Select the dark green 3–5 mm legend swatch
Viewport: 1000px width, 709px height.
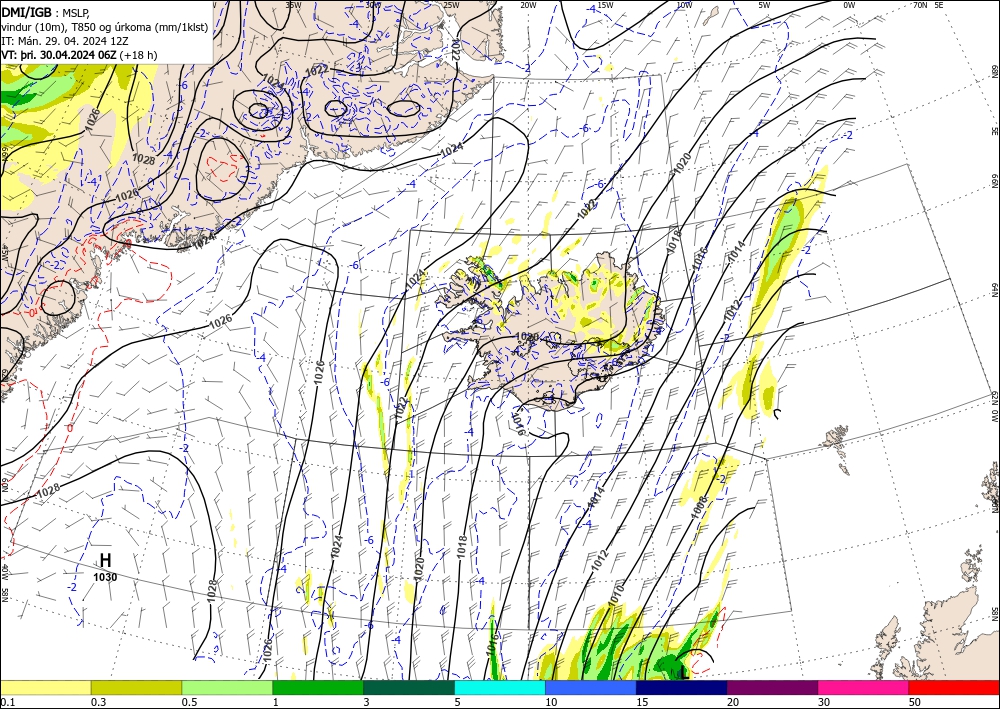409,687
